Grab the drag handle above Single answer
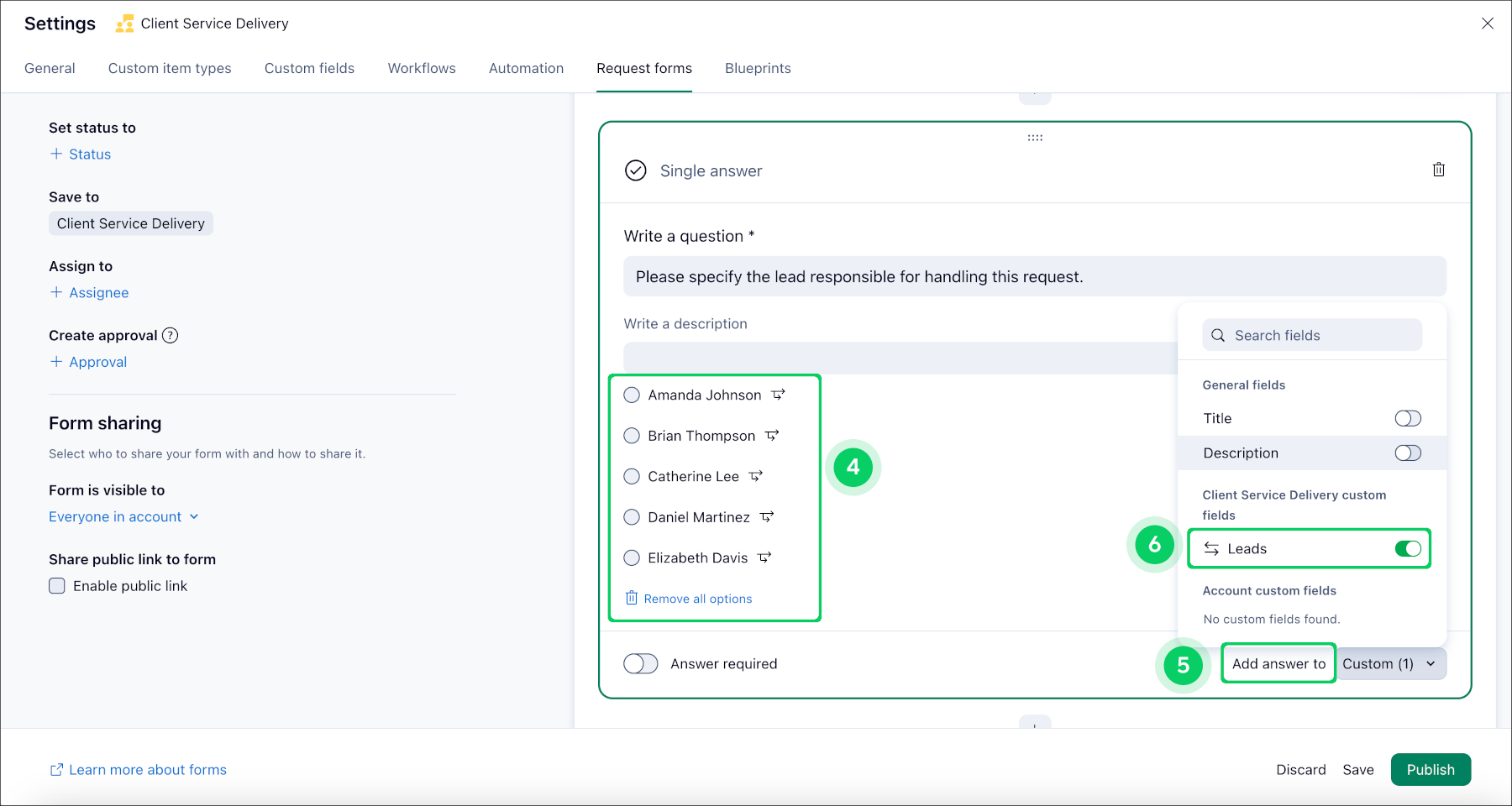 [1035, 138]
